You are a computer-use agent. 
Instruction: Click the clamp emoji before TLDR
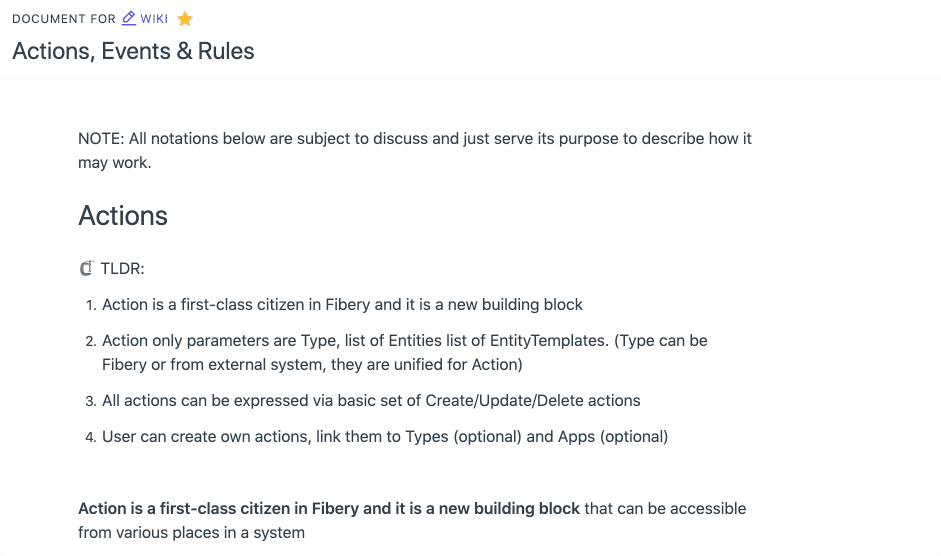(x=86, y=268)
